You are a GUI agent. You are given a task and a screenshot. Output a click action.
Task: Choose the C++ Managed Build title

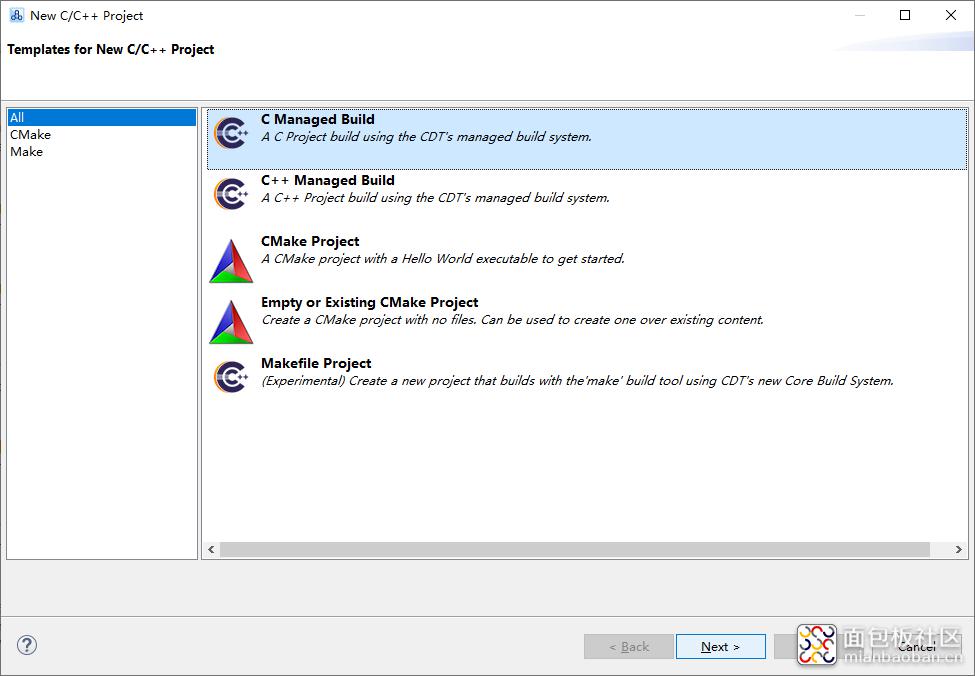coord(328,180)
